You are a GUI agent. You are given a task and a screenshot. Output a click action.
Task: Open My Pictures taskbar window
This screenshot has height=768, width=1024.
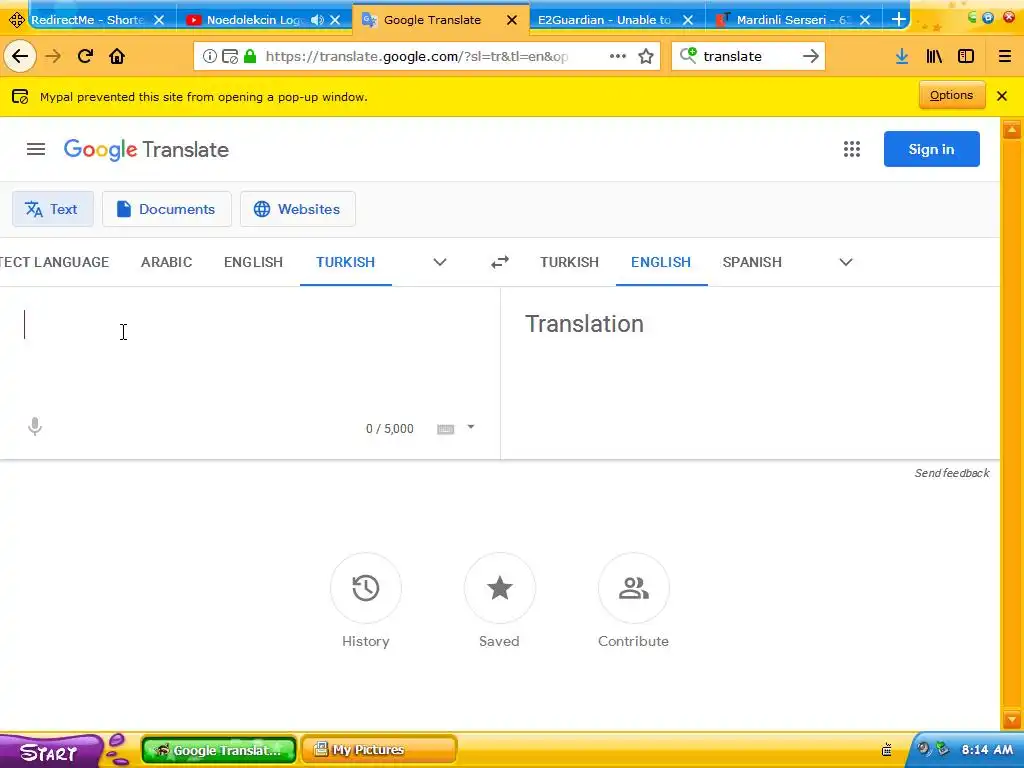[379, 750]
